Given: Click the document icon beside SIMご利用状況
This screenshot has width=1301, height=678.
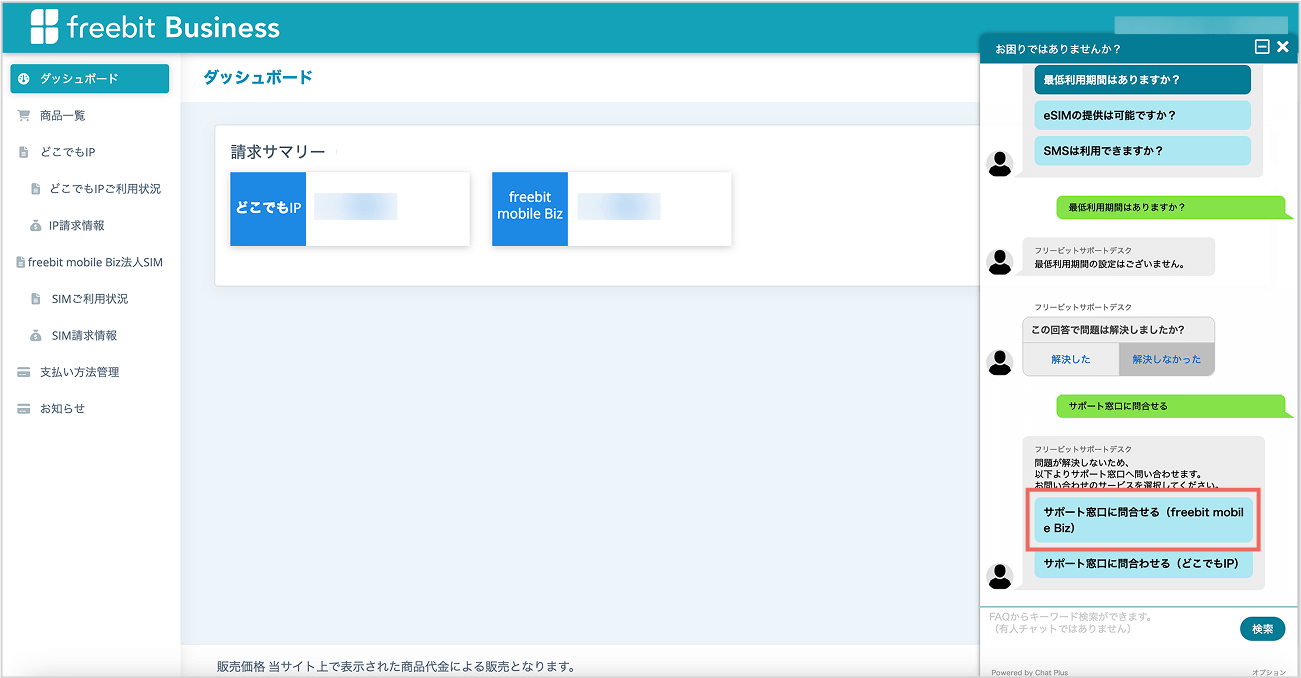Looking at the screenshot, I should [36, 299].
